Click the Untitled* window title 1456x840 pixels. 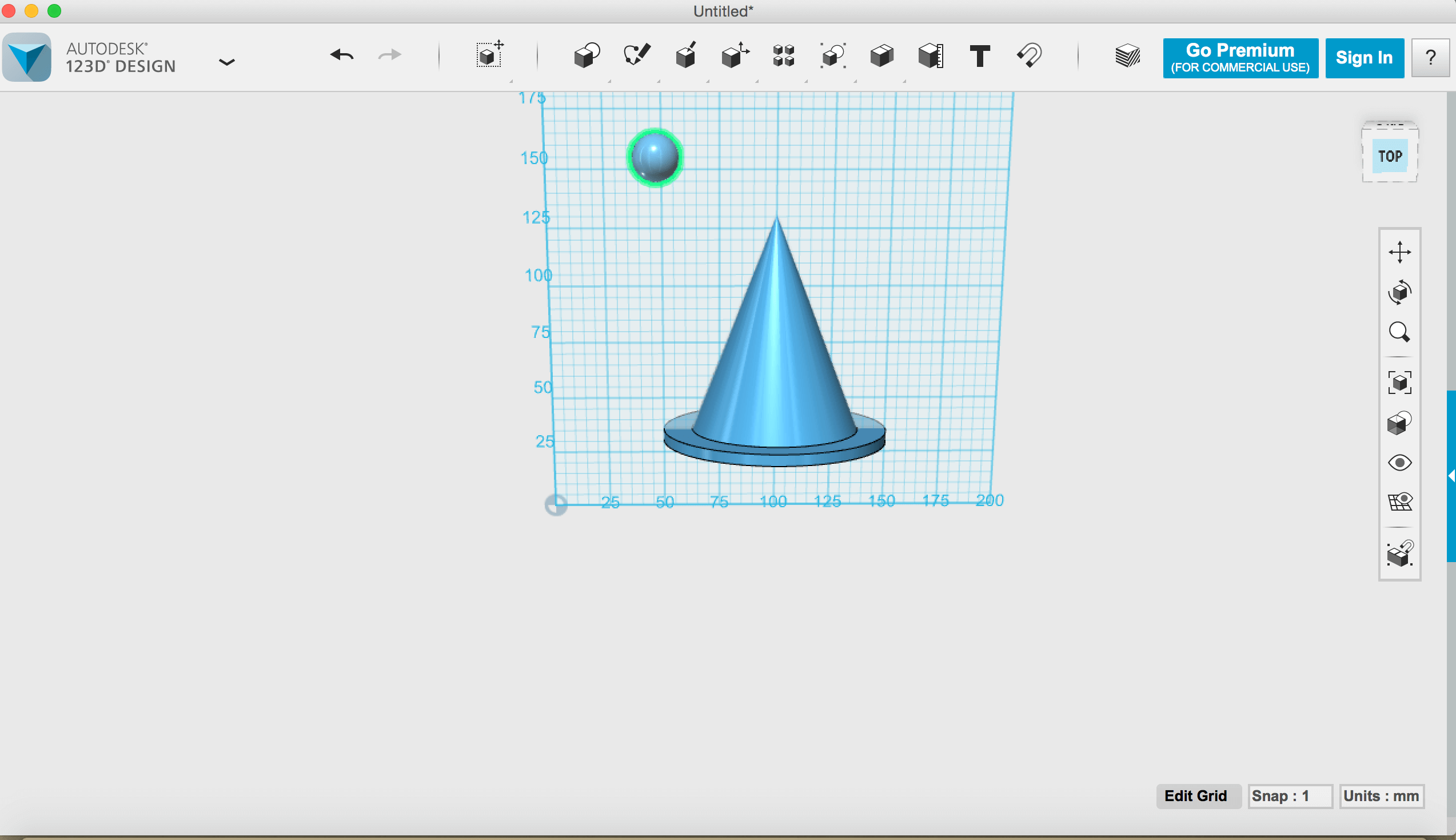[723, 11]
